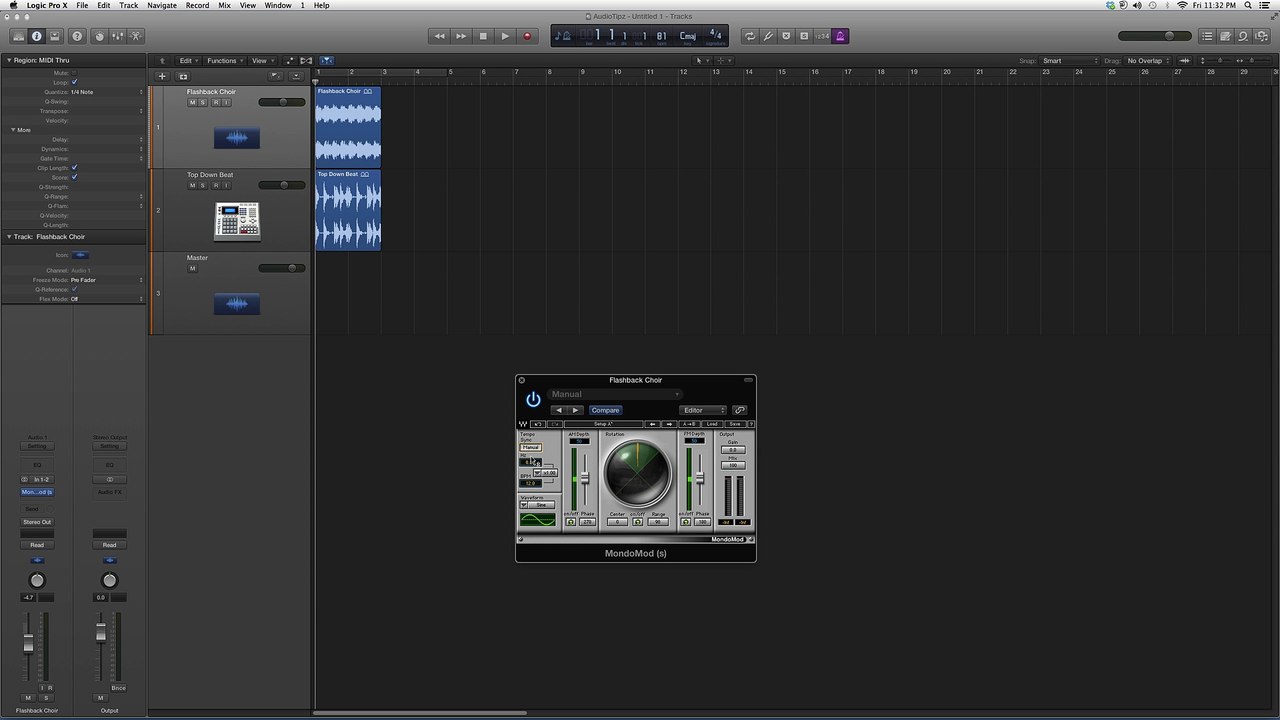The height and width of the screenshot is (720, 1280).
Task: Open the Mixer button in control bar
Action: click(x=117, y=36)
